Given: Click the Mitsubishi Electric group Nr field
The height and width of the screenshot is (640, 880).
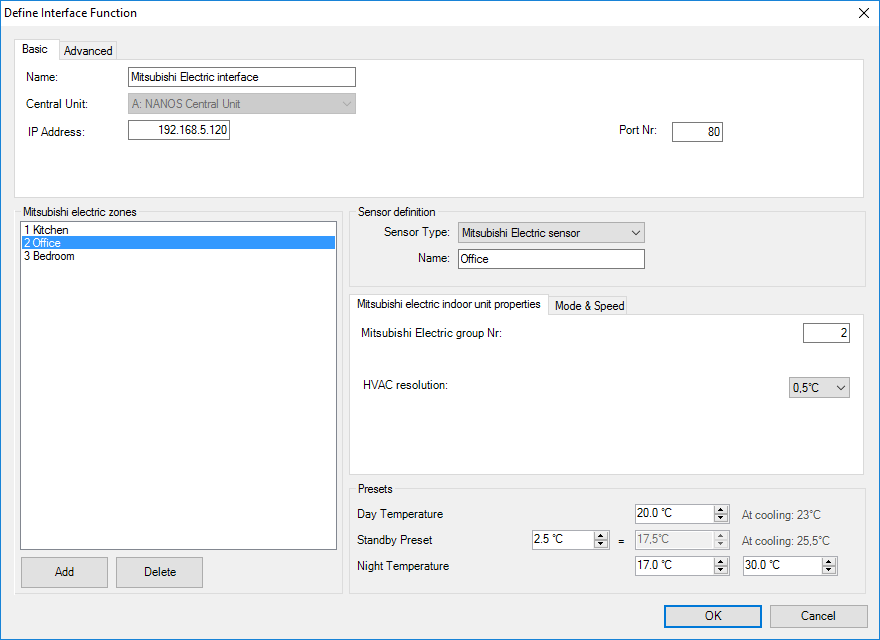Looking at the screenshot, I should pos(825,333).
